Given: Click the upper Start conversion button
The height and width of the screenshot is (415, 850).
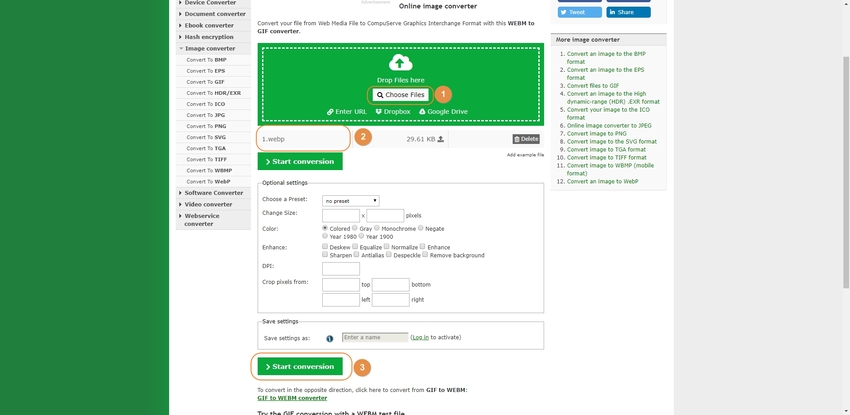Looking at the screenshot, I should tap(300, 161).
